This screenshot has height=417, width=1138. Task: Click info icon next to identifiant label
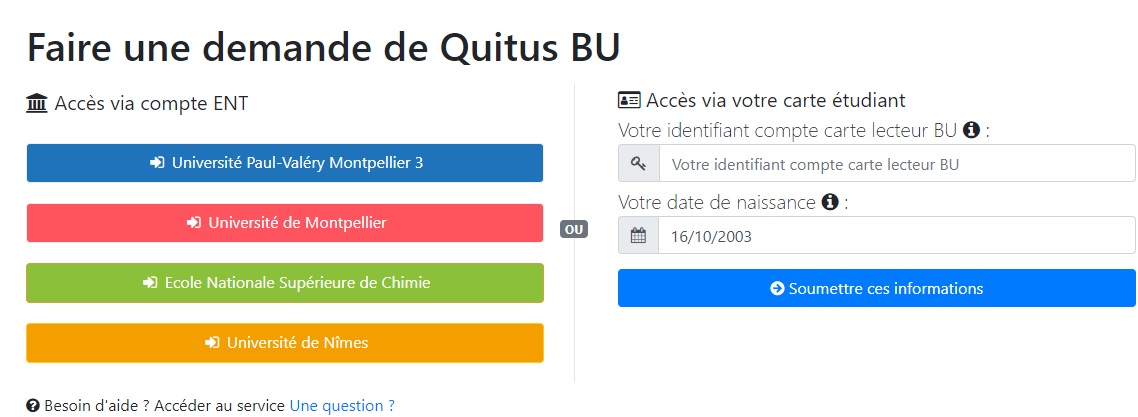click(x=971, y=131)
